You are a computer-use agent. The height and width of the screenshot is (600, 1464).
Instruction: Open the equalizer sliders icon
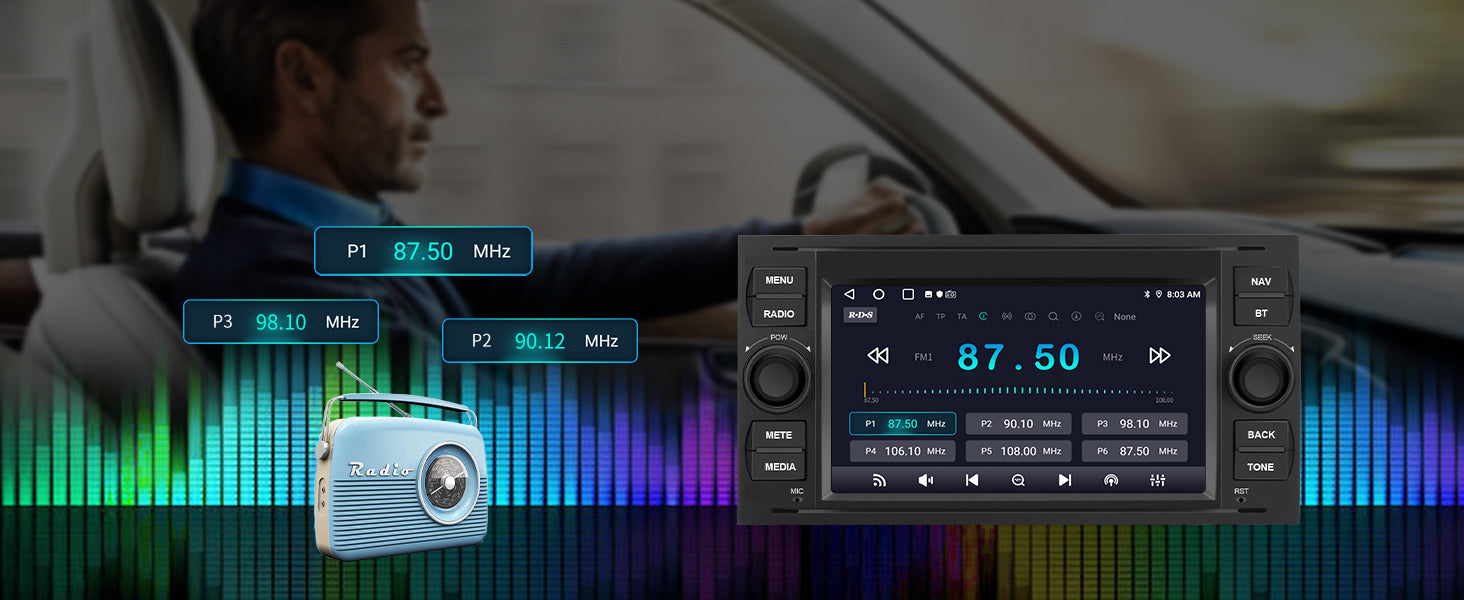pyautogui.click(x=1157, y=480)
